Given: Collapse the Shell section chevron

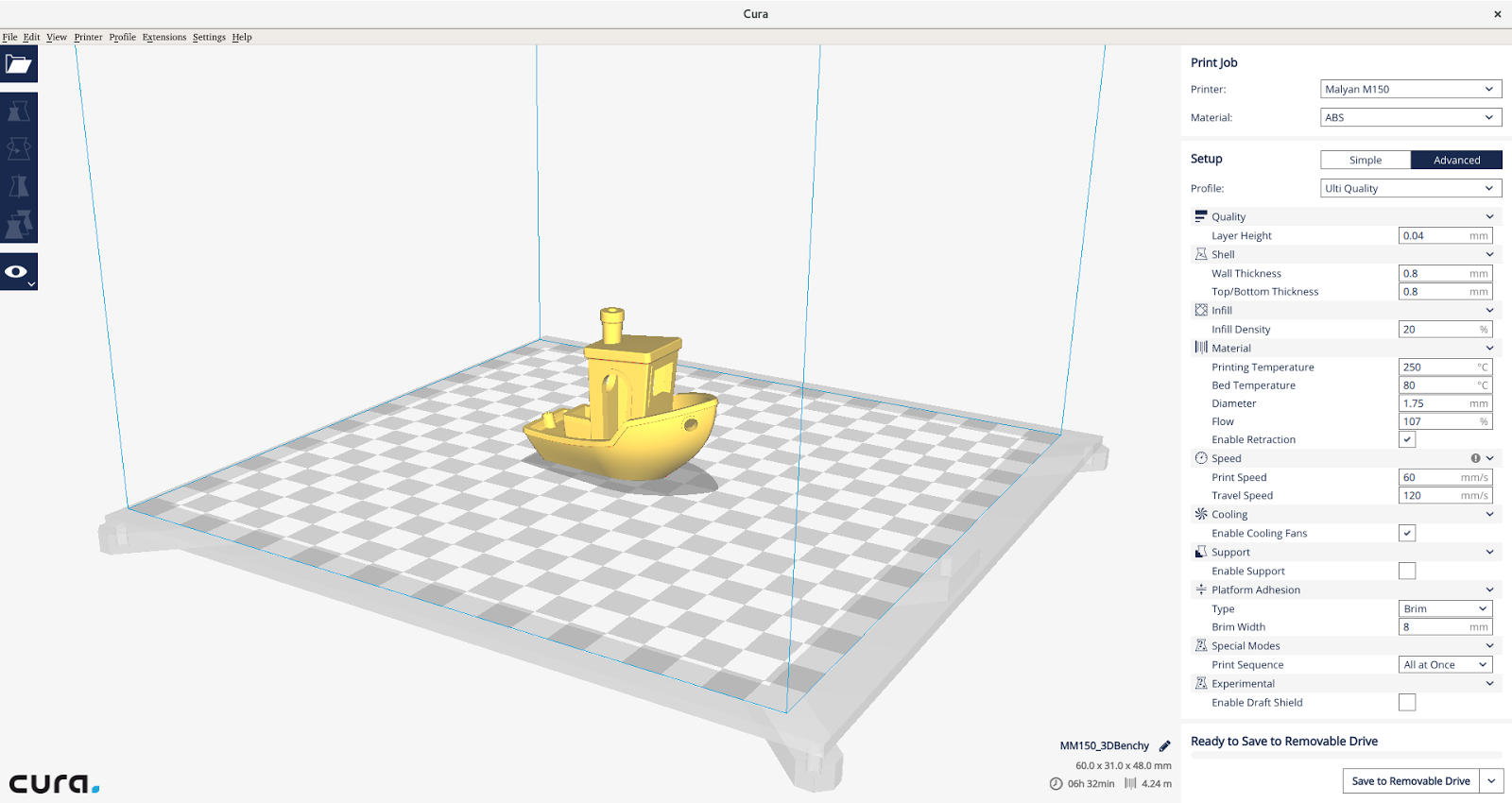Looking at the screenshot, I should [x=1490, y=254].
